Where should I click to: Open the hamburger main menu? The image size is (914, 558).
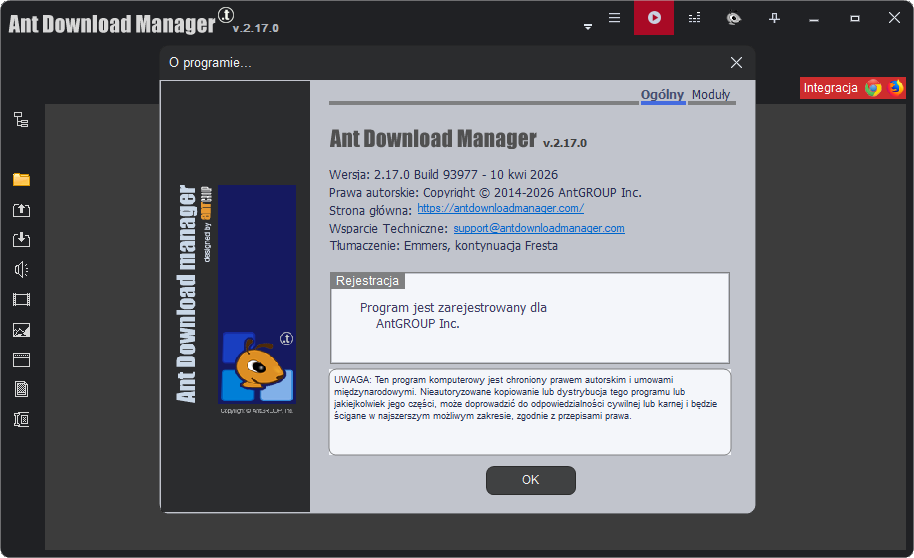tap(614, 17)
